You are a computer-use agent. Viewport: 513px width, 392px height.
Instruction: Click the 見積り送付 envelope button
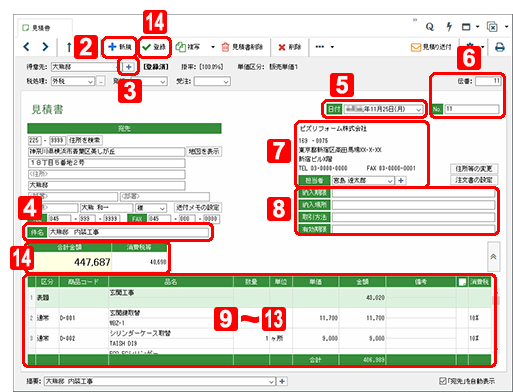click(431, 47)
